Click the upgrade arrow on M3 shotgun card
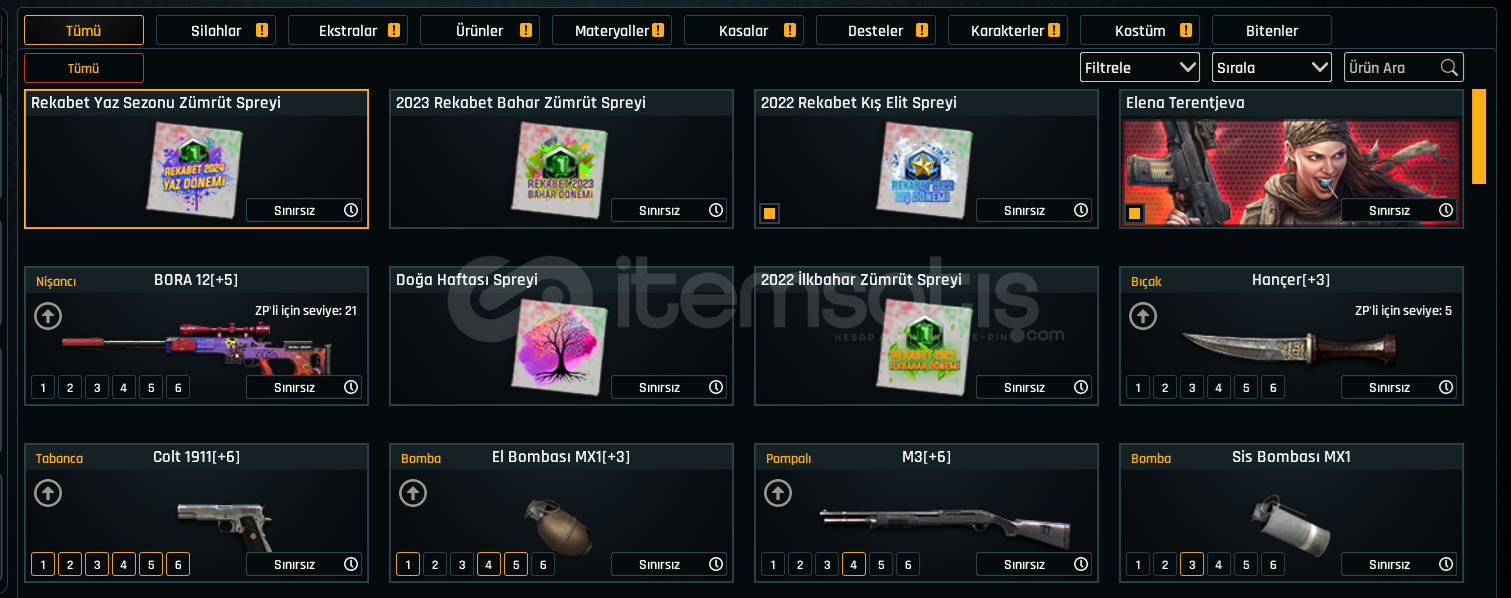The height and width of the screenshot is (598, 1511). (778, 493)
